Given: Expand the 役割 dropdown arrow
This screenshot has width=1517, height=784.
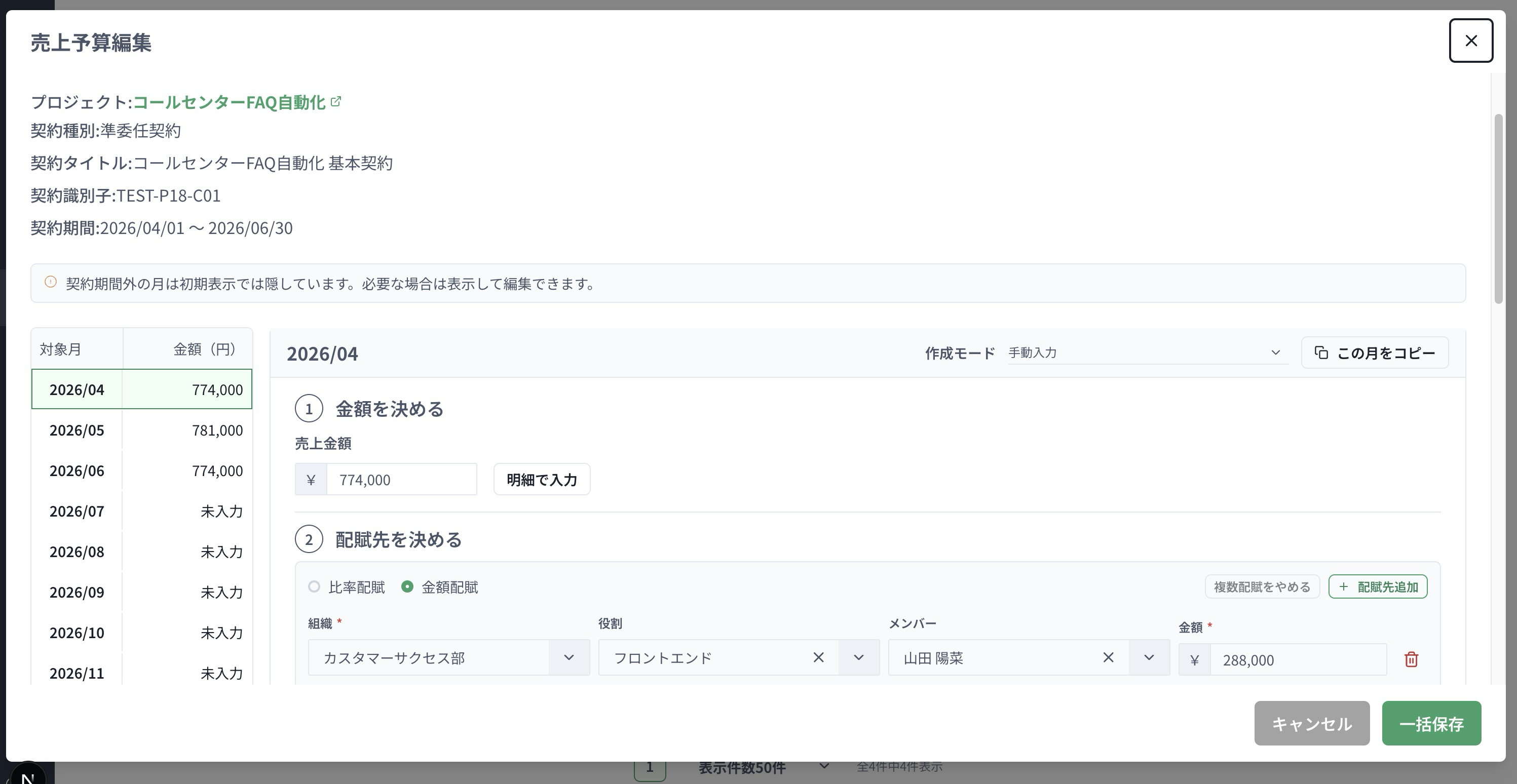Looking at the screenshot, I should [859, 657].
